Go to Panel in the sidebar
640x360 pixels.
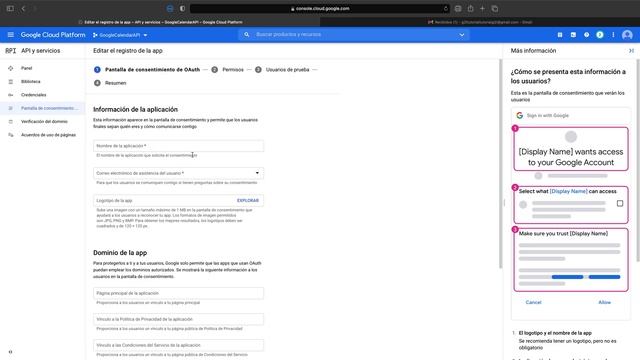click(27, 68)
